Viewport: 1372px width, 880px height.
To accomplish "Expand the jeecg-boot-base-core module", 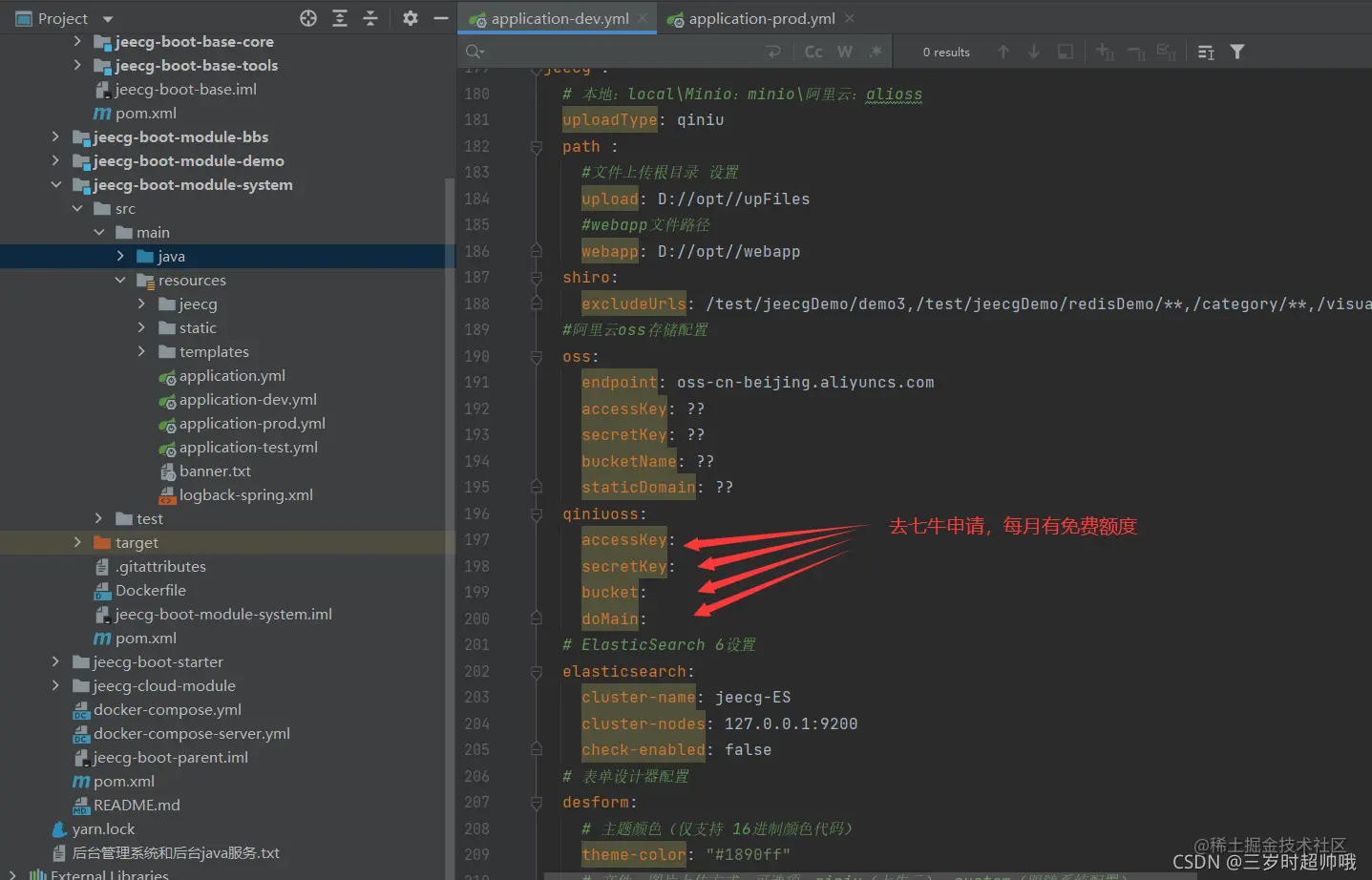I will (77, 41).
